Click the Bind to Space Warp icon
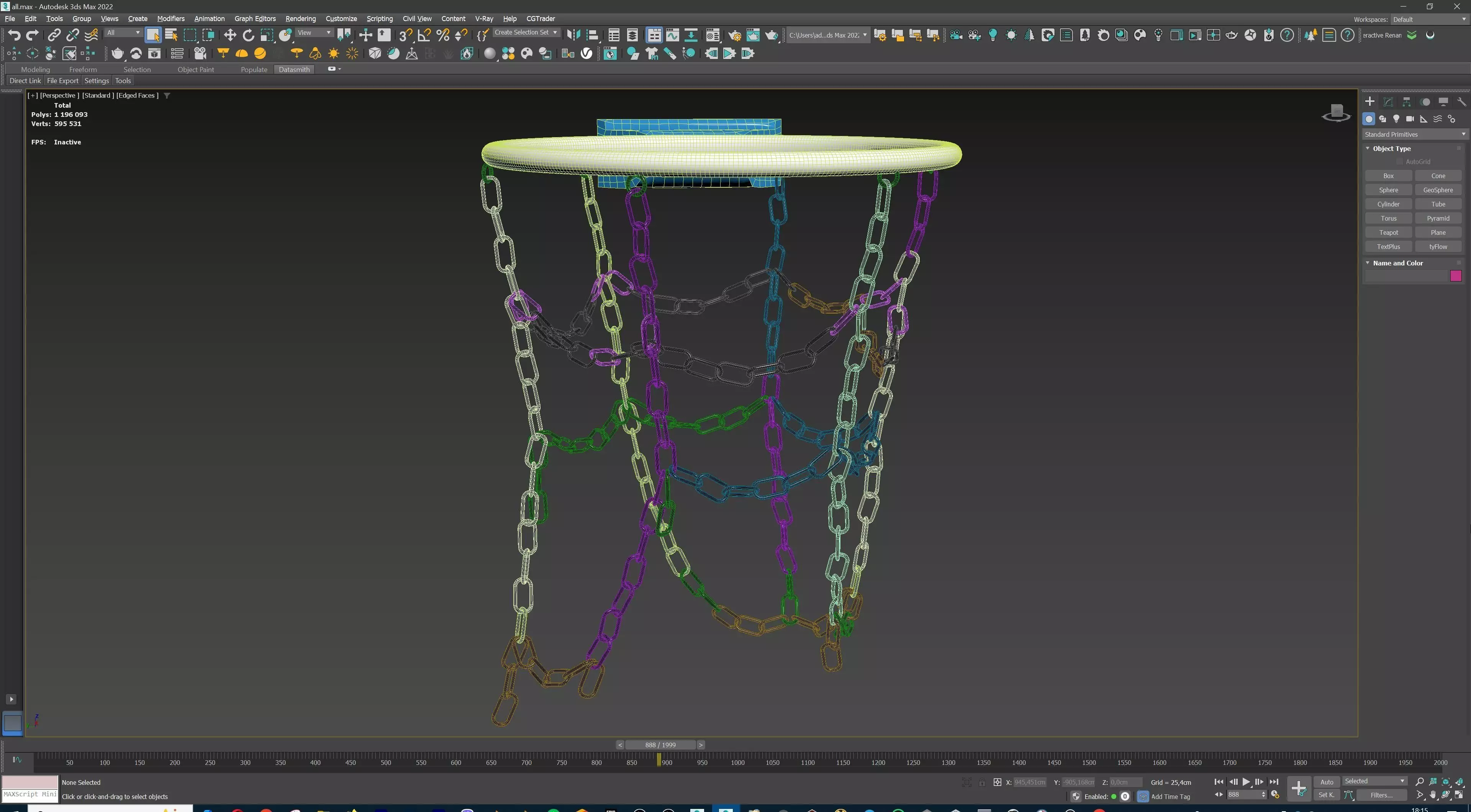 [92, 35]
